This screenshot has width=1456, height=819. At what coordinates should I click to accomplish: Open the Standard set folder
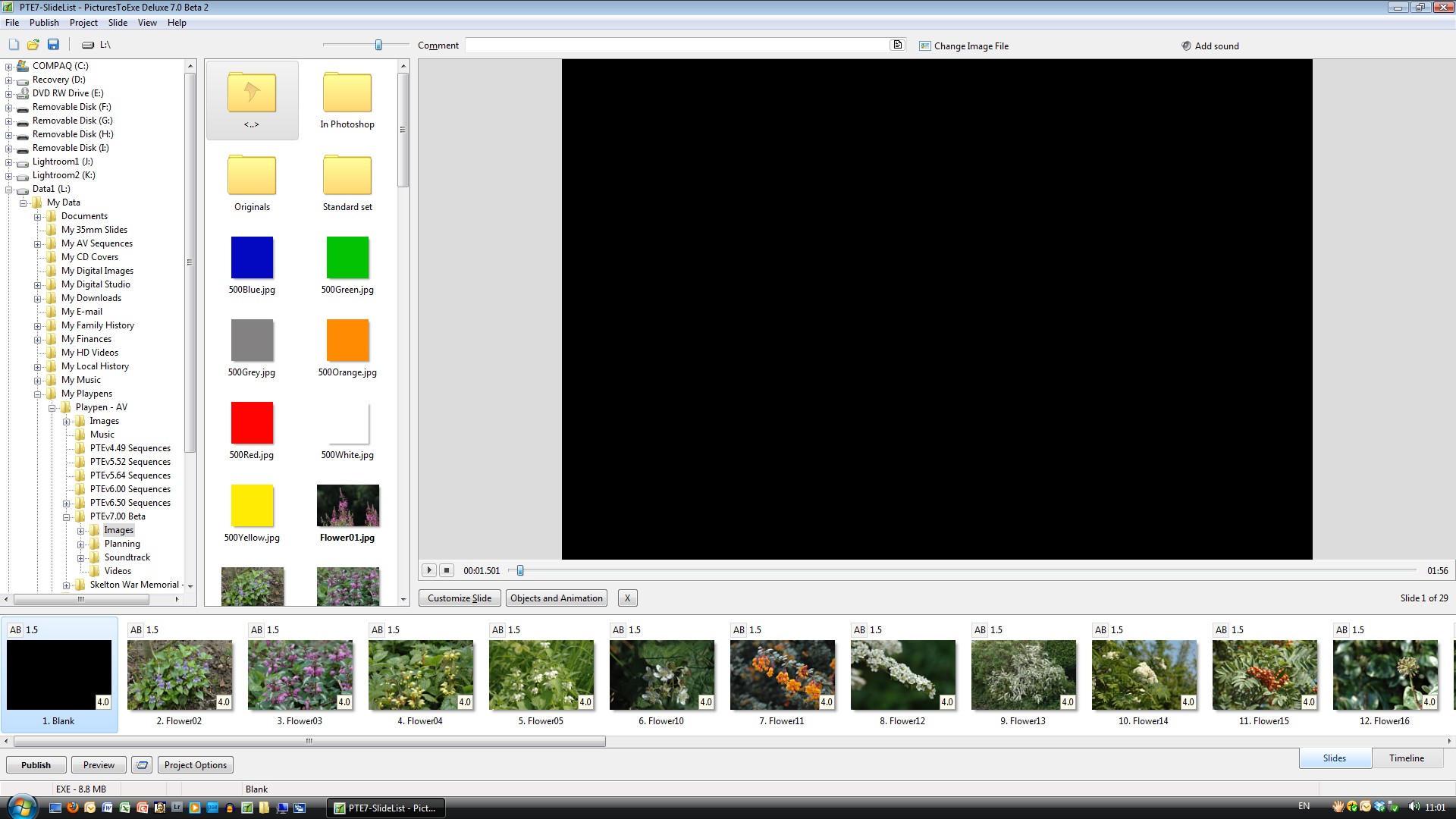(x=347, y=175)
